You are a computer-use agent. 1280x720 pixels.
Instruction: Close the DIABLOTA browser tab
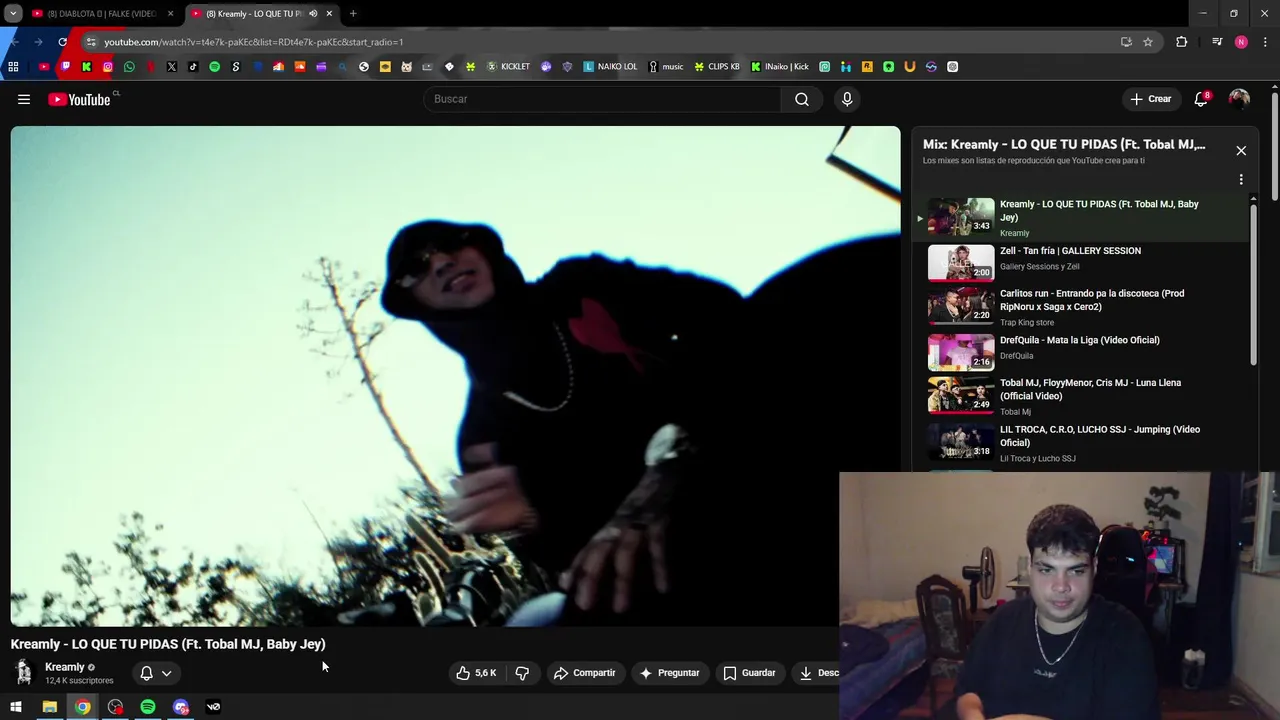click(170, 14)
